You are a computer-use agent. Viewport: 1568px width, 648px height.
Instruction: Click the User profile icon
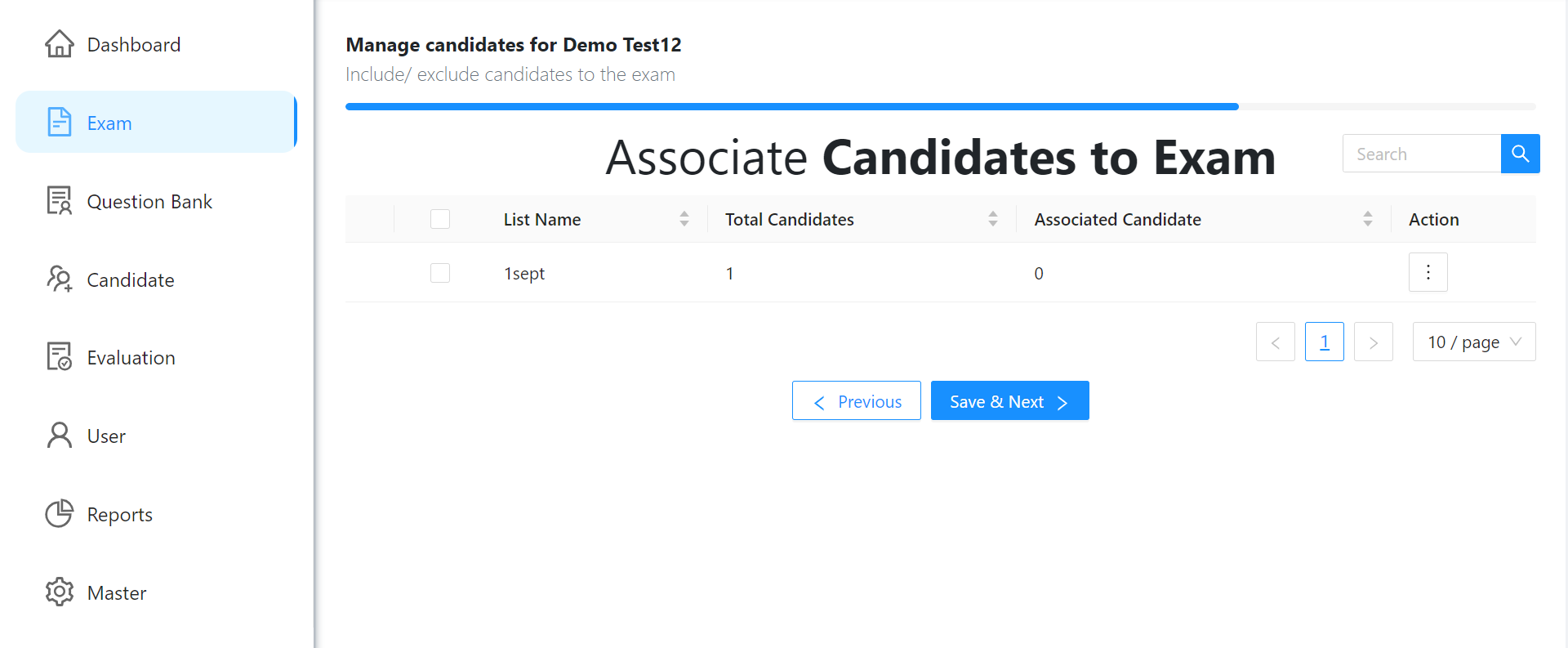pyautogui.click(x=60, y=435)
